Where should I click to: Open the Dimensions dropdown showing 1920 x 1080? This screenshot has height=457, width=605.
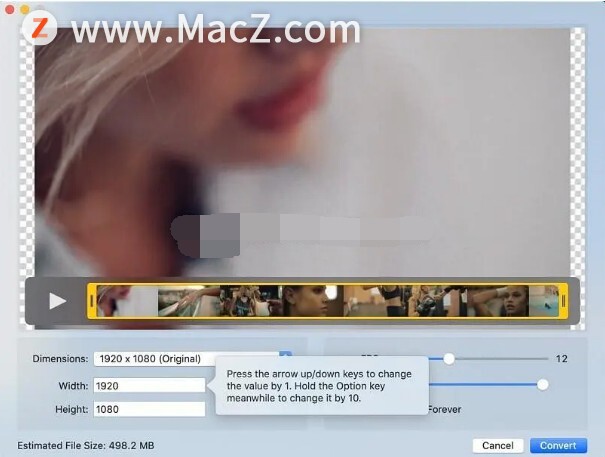click(x=193, y=359)
